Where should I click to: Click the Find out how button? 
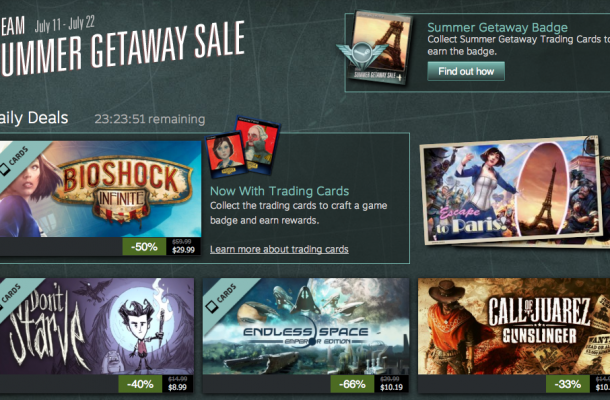[x=466, y=71]
